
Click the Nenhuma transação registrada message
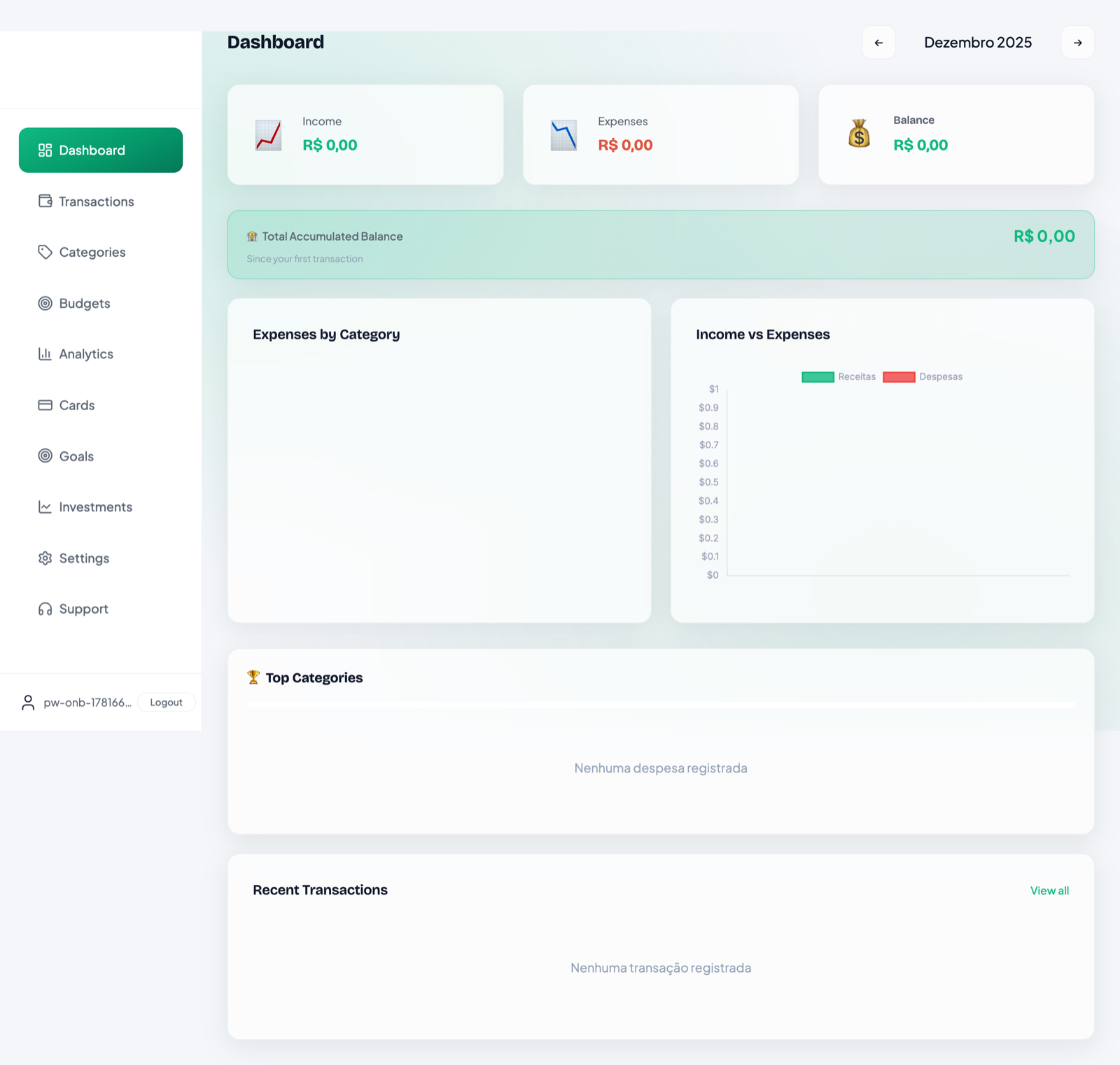pos(661,968)
